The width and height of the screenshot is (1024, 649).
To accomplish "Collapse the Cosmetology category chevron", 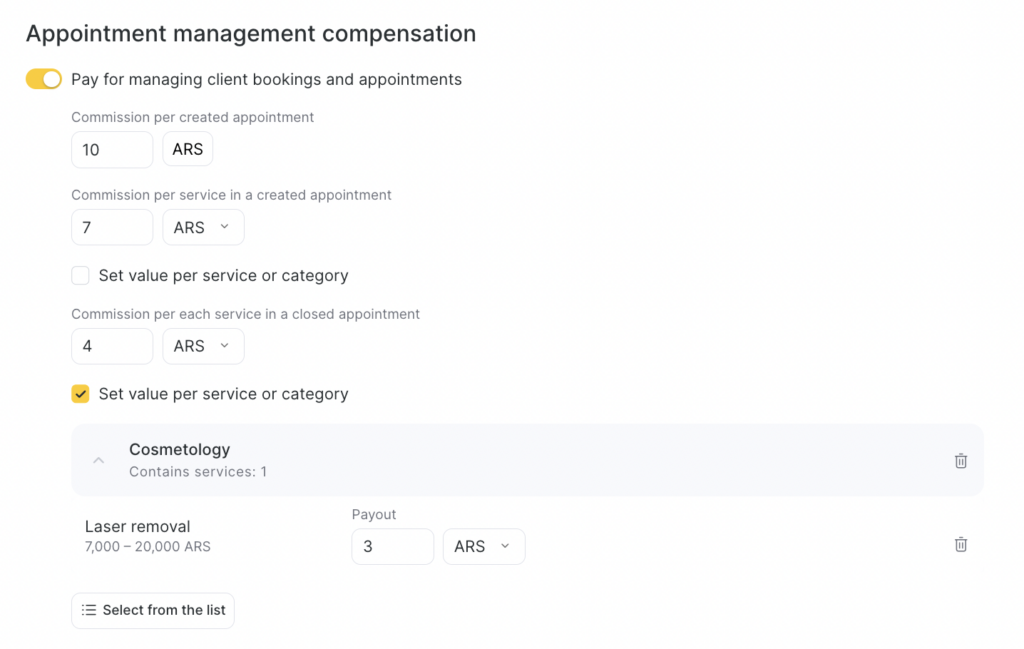I will 98,461.
